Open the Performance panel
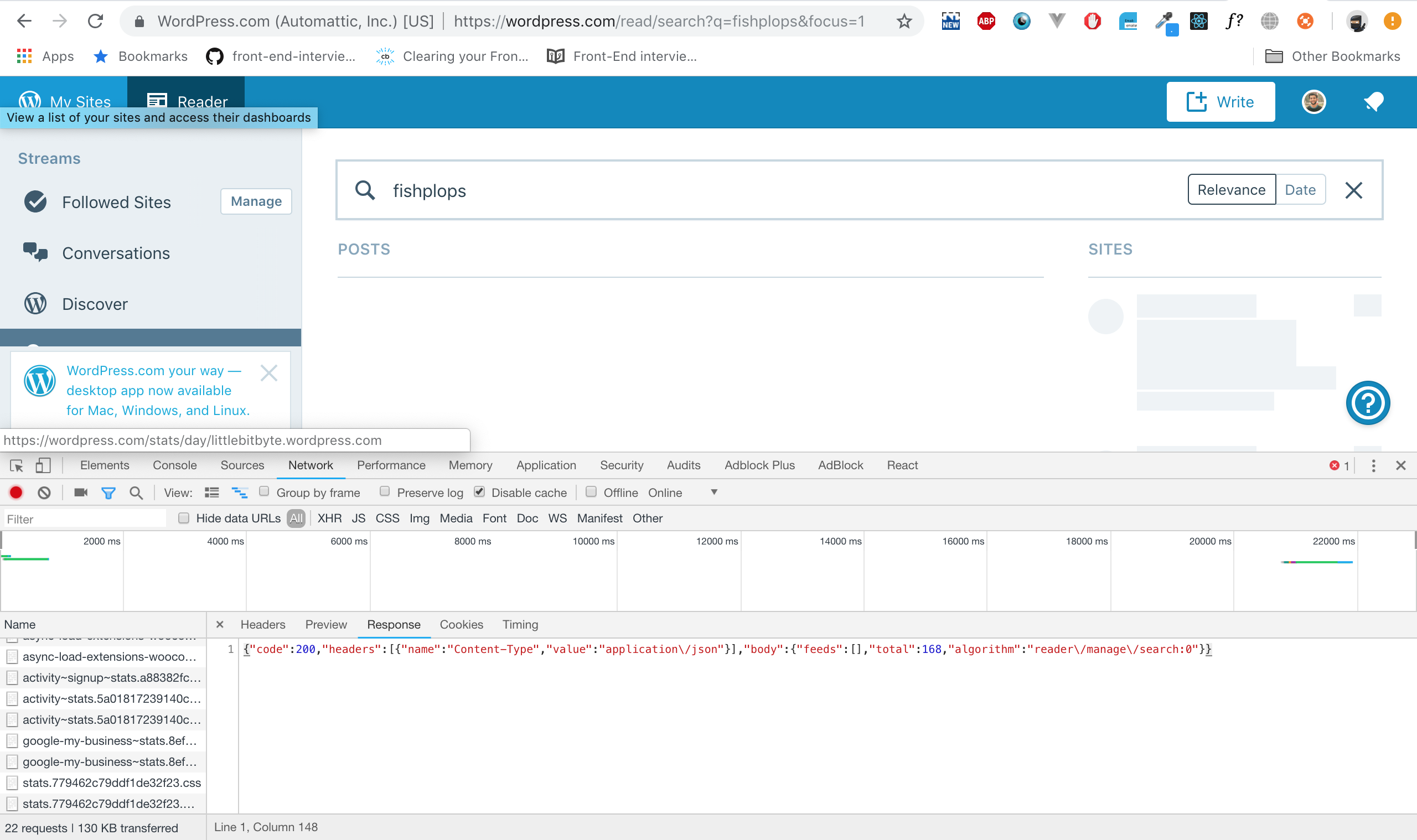This screenshot has width=1417, height=840. click(391, 465)
